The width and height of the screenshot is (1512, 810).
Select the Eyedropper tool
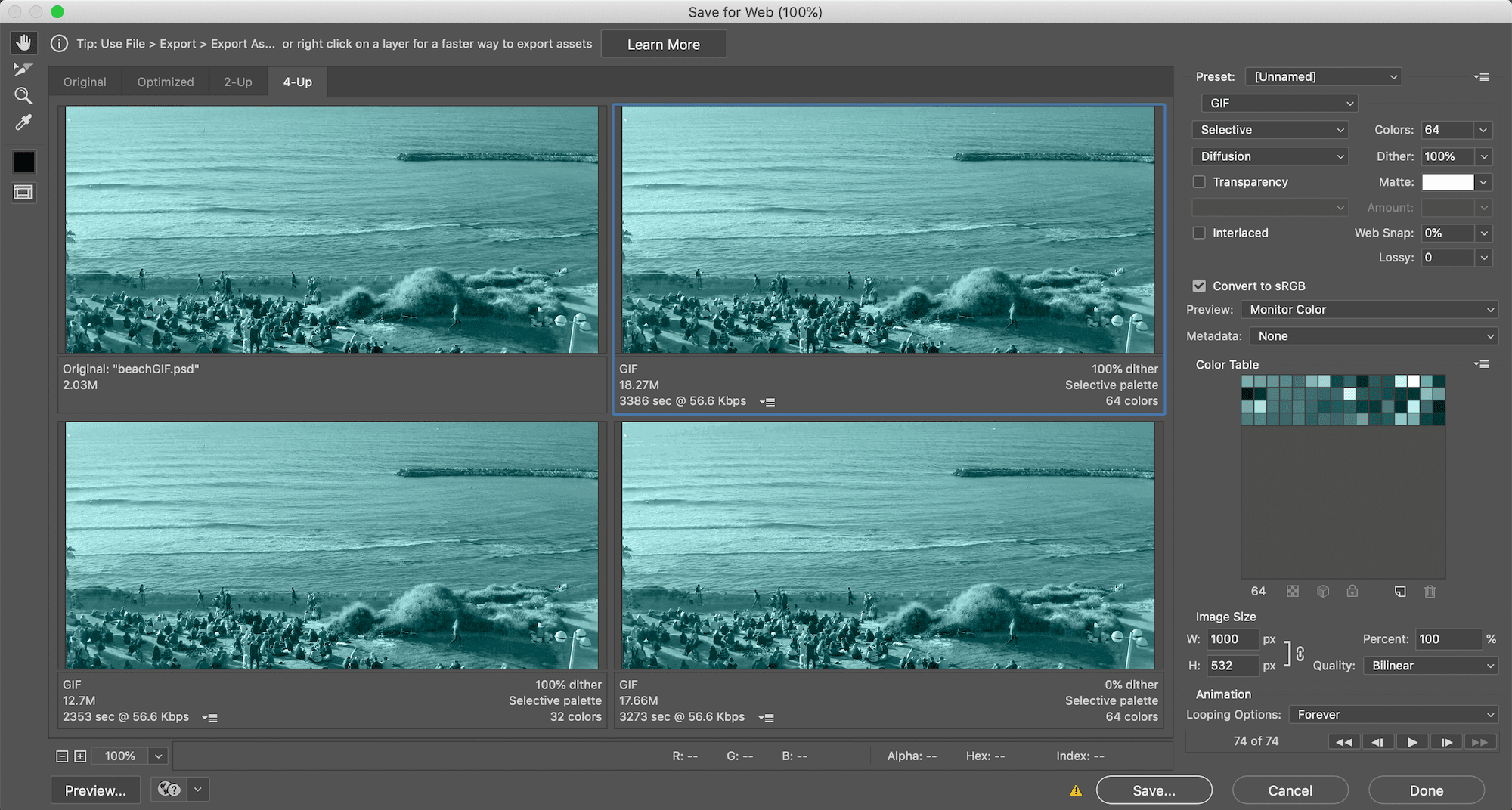(x=23, y=122)
